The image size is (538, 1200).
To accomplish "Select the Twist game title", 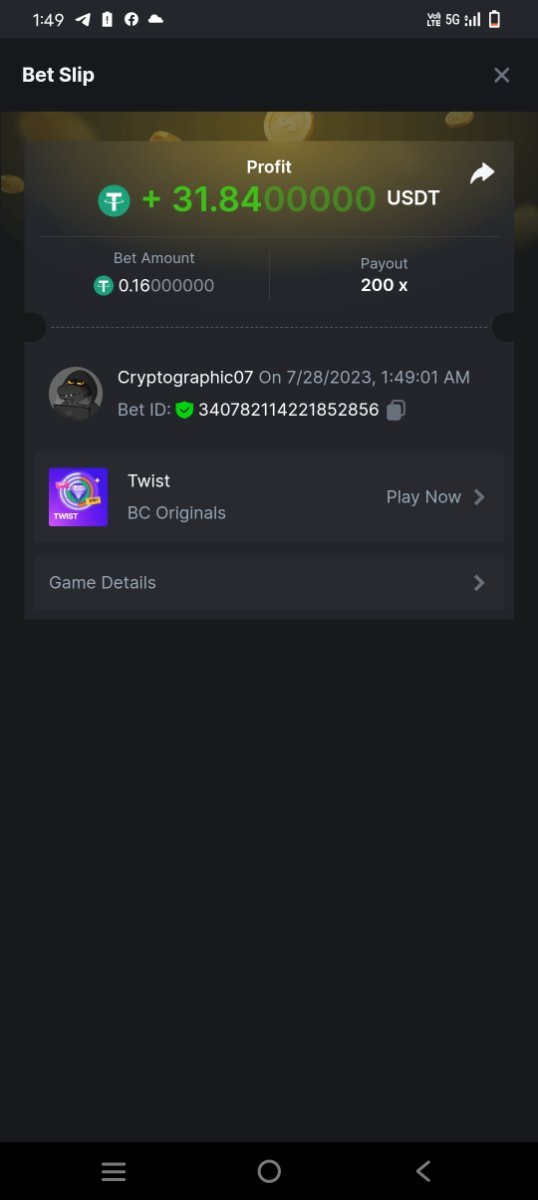I will click(149, 481).
